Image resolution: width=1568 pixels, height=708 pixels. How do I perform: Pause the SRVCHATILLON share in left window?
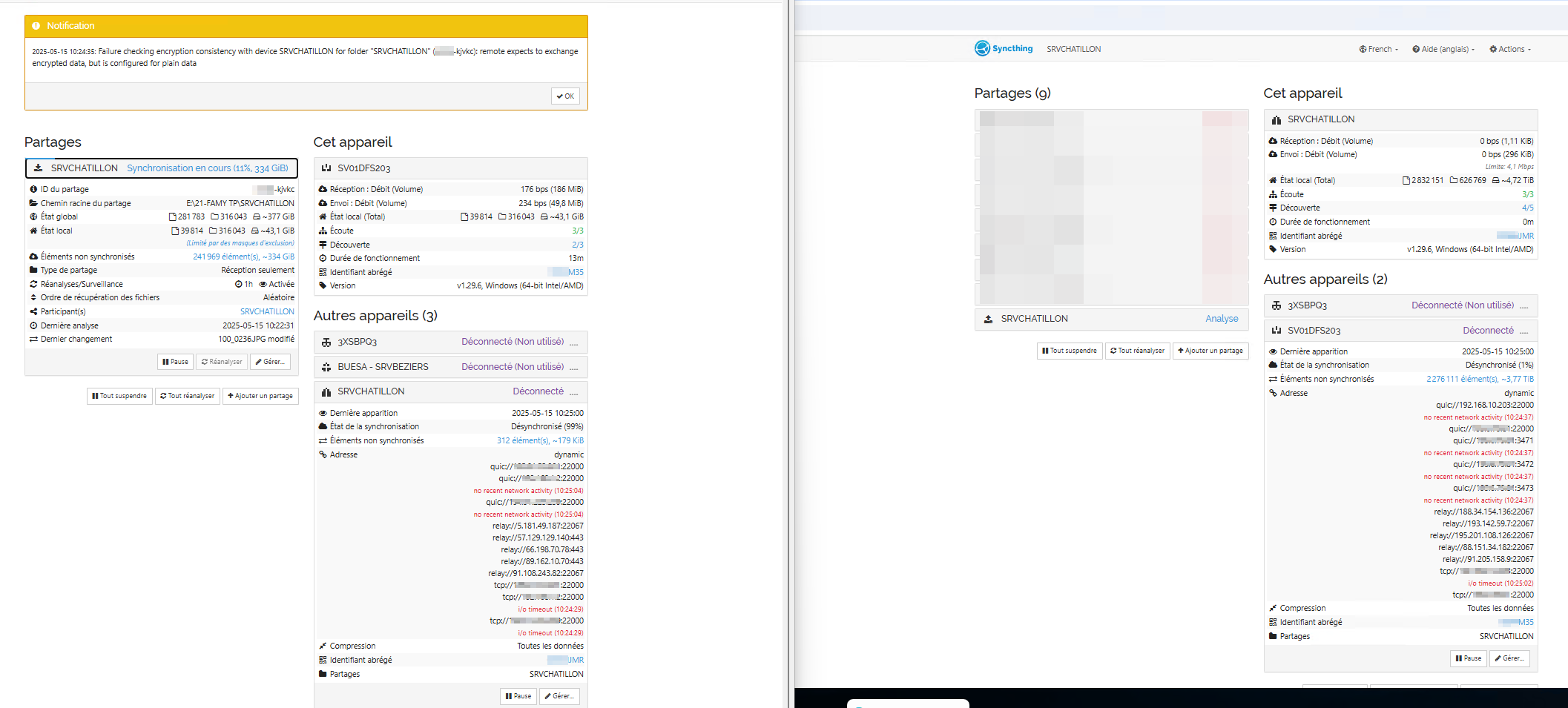pos(175,362)
